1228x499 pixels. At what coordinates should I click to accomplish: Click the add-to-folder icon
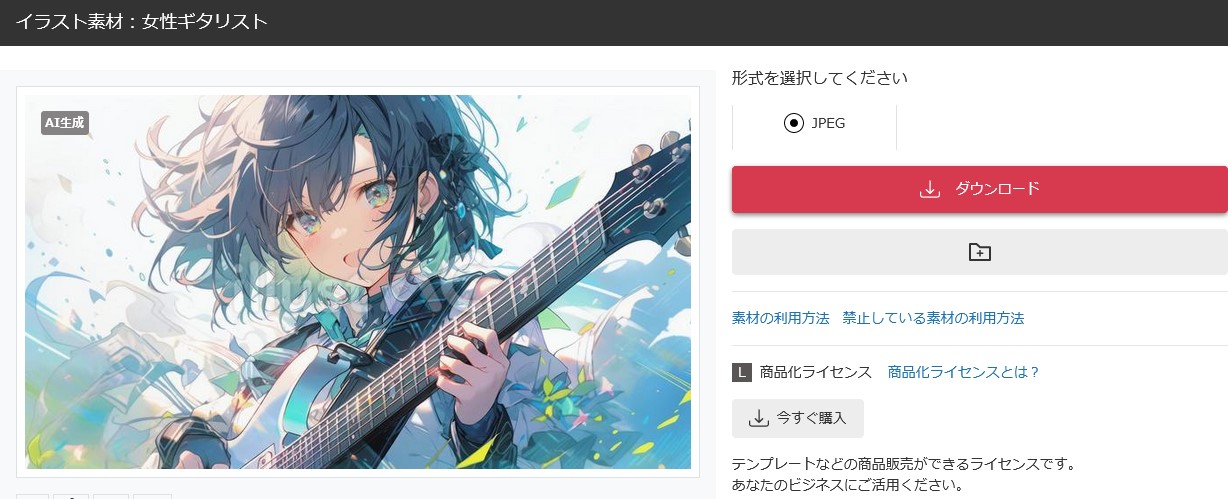tap(980, 252)
